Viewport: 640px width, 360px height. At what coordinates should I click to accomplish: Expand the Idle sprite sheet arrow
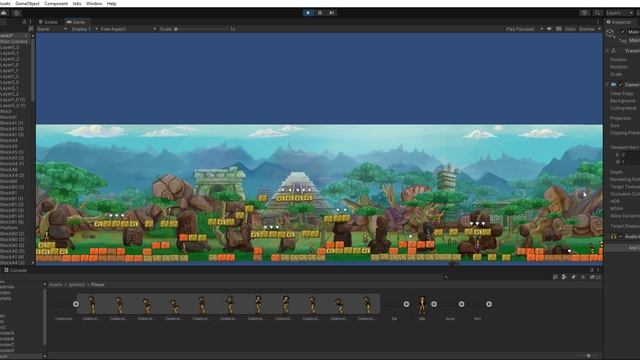434,304
